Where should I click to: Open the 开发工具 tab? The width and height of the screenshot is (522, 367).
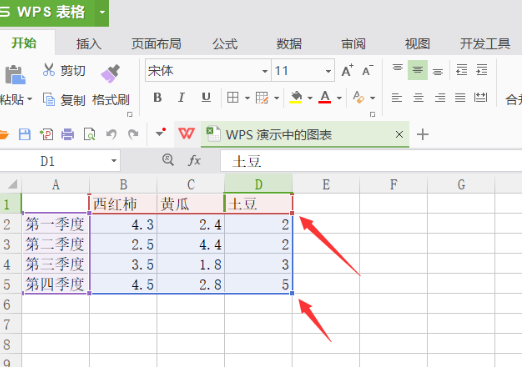[485, 44]
